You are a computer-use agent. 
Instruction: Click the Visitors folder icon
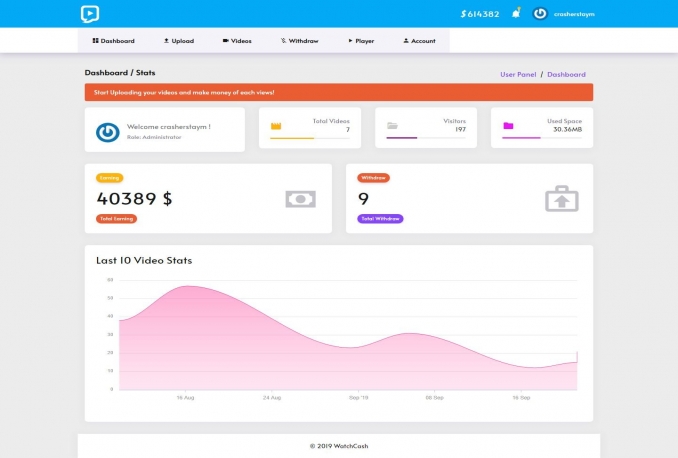[392, 125]
